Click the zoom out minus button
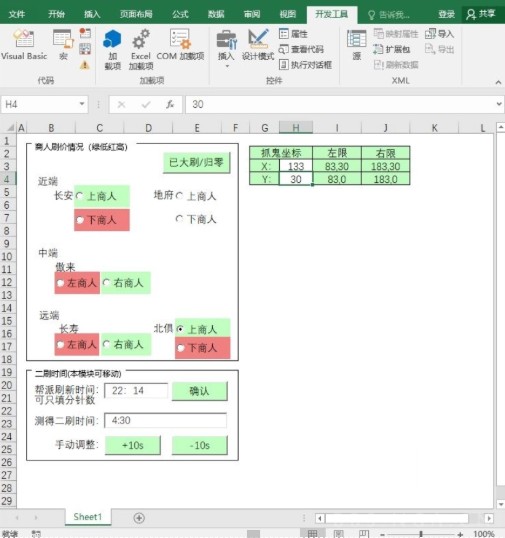This screenshot has width=505, height=538. 382,534
